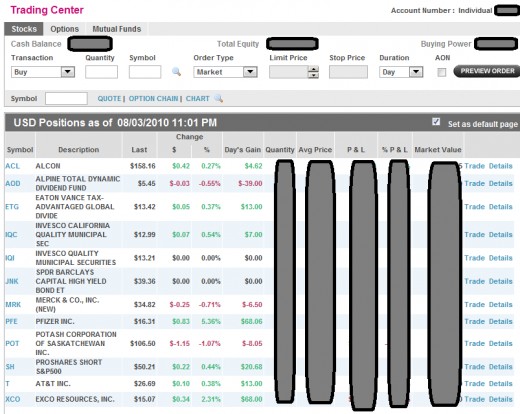Click Details in the ALCON row

point(500,166)
